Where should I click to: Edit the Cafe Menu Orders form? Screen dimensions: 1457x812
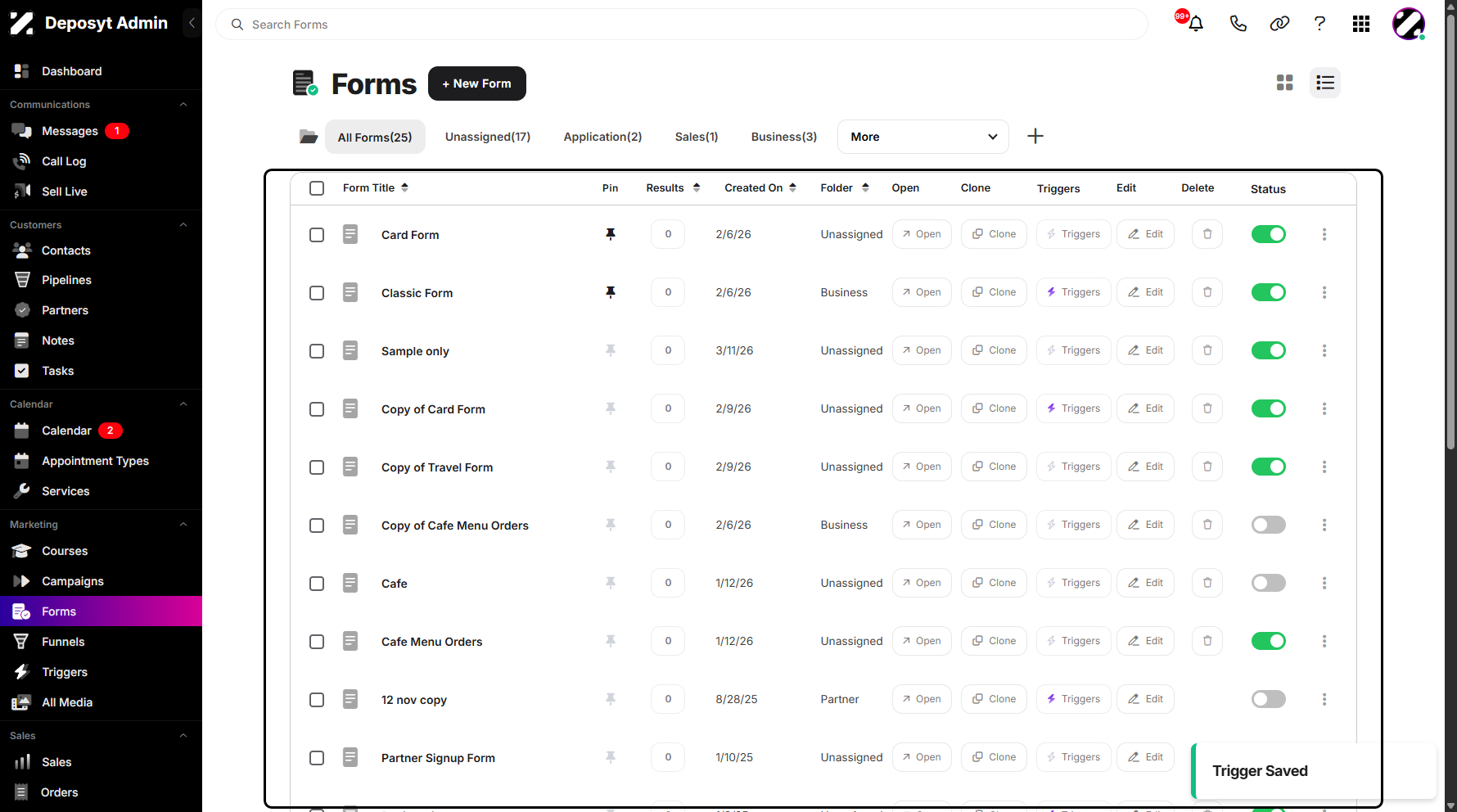1145,641
